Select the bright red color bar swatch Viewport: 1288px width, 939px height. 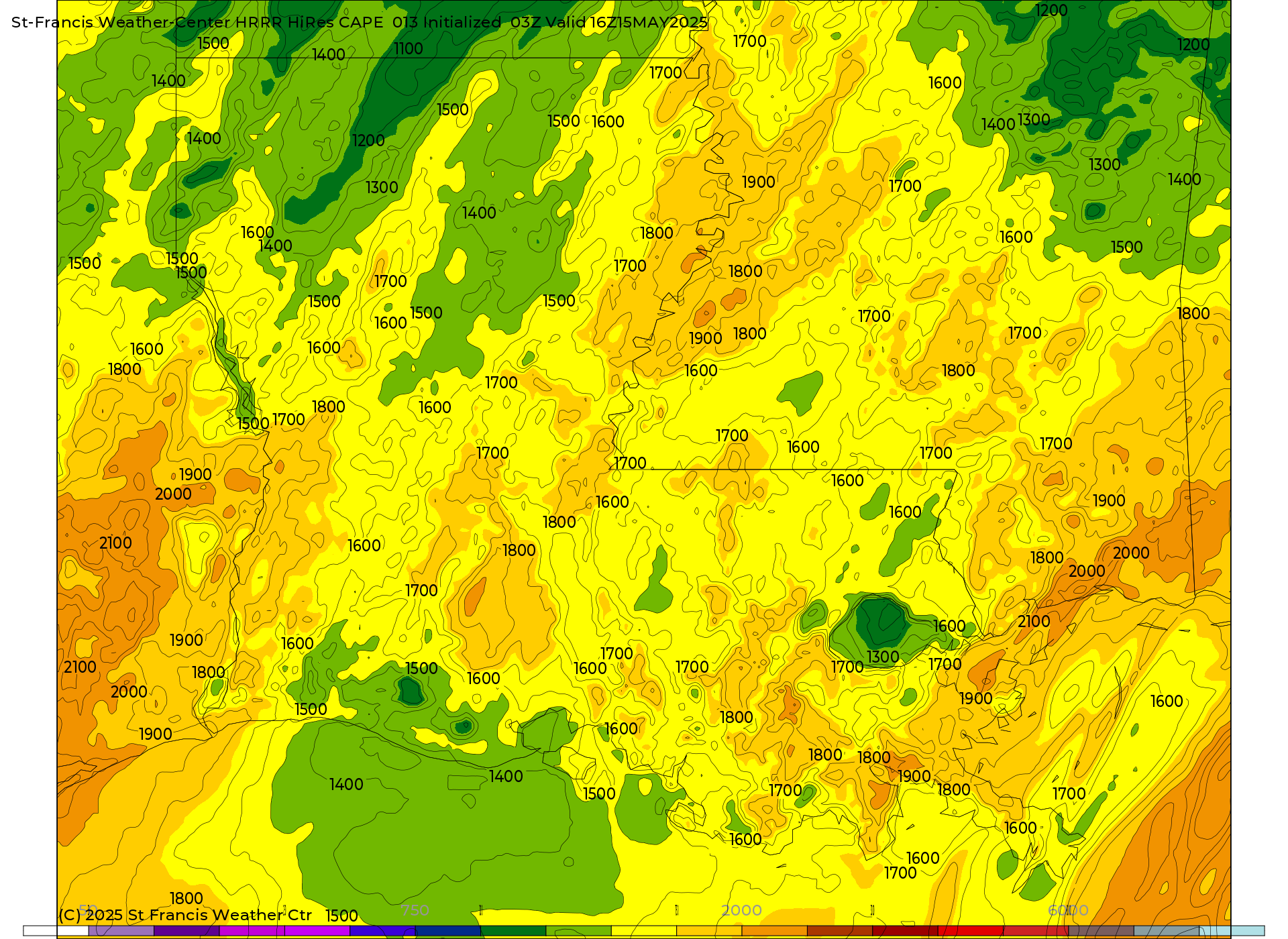[970, 930]
